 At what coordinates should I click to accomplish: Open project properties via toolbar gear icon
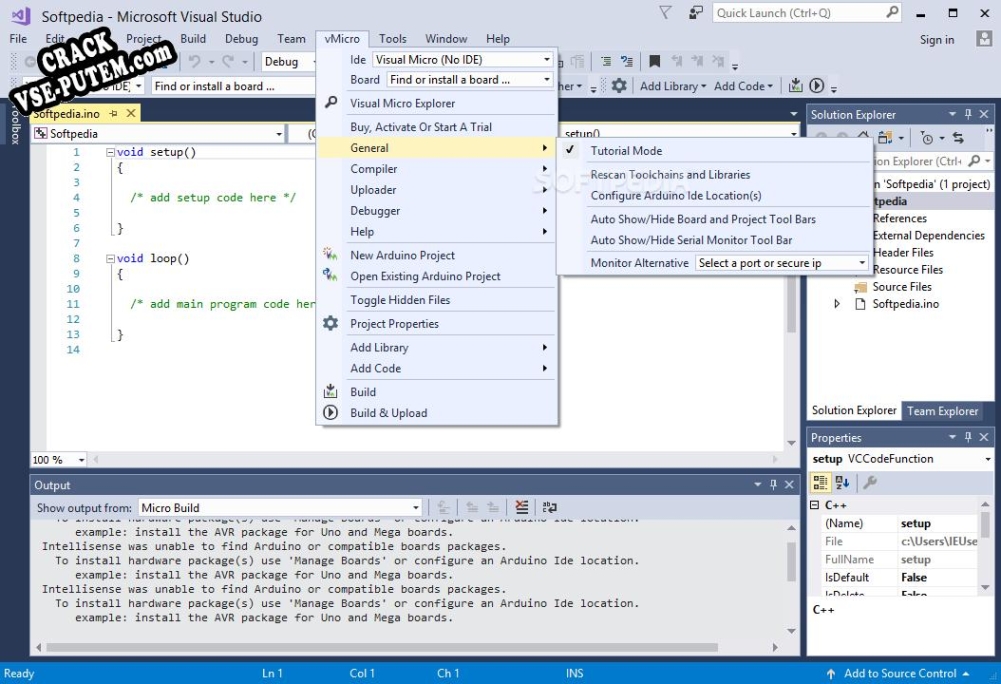click(619, 86)
